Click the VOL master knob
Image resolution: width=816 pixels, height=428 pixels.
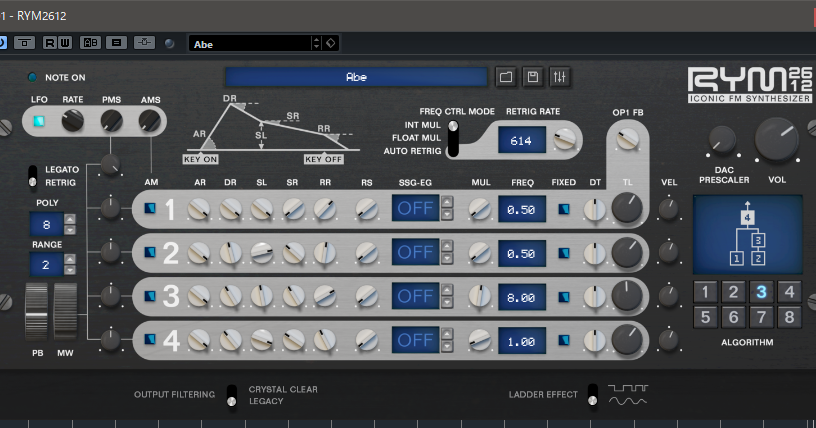pyautogui.click(x=776, y=139)
